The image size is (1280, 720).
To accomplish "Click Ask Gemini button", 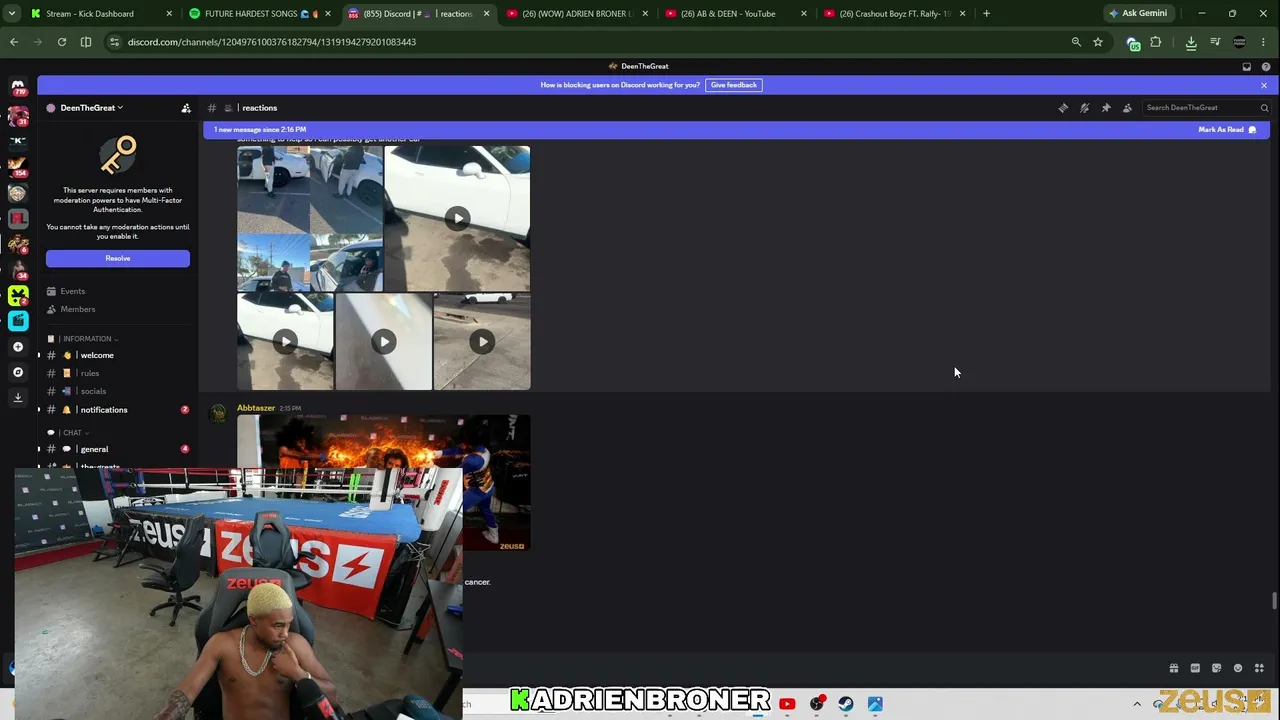I will click(1138, 14).
